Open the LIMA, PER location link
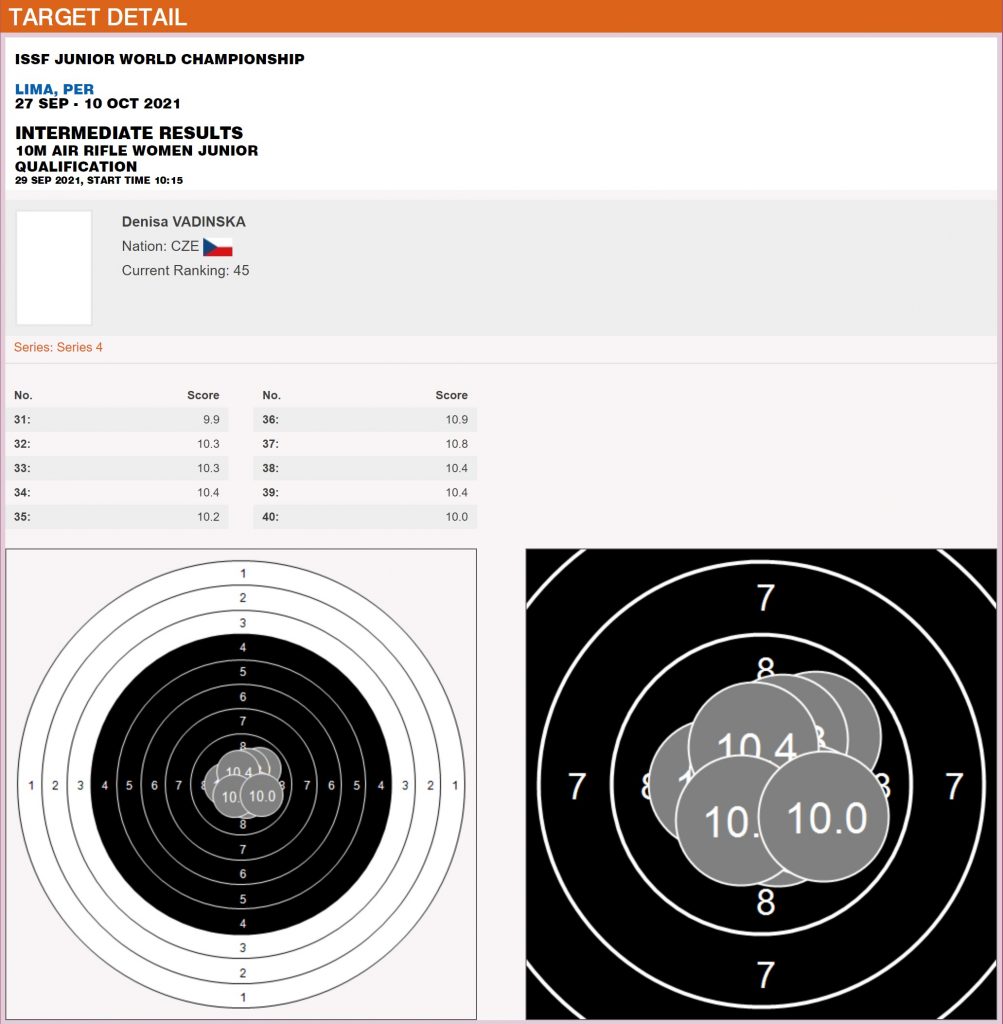The image size is (1003, 1024). coord(54,89)
